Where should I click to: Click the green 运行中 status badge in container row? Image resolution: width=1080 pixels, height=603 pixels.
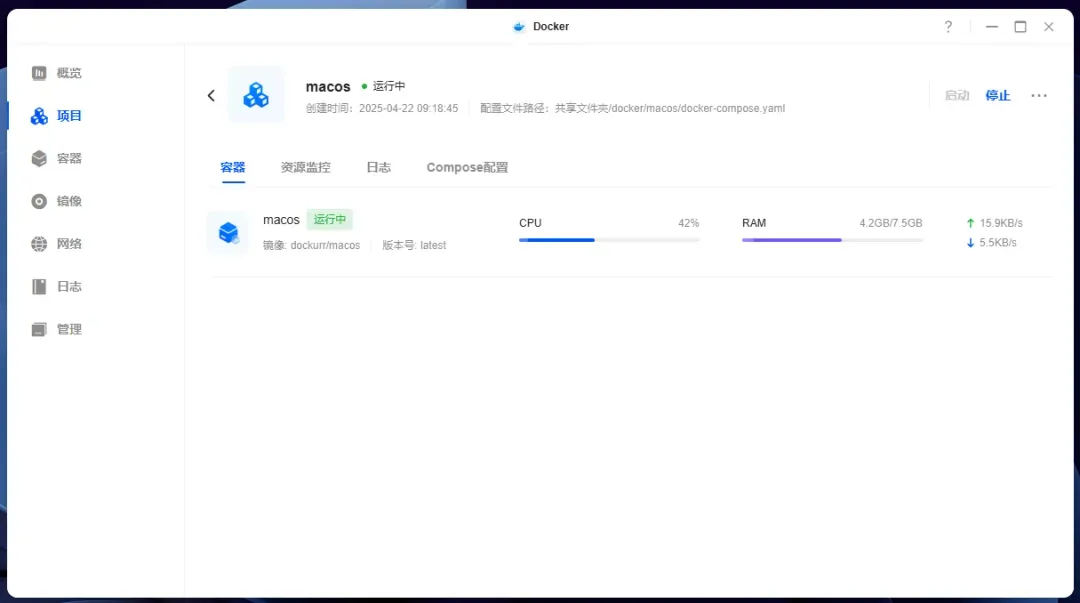coord(330,219)
